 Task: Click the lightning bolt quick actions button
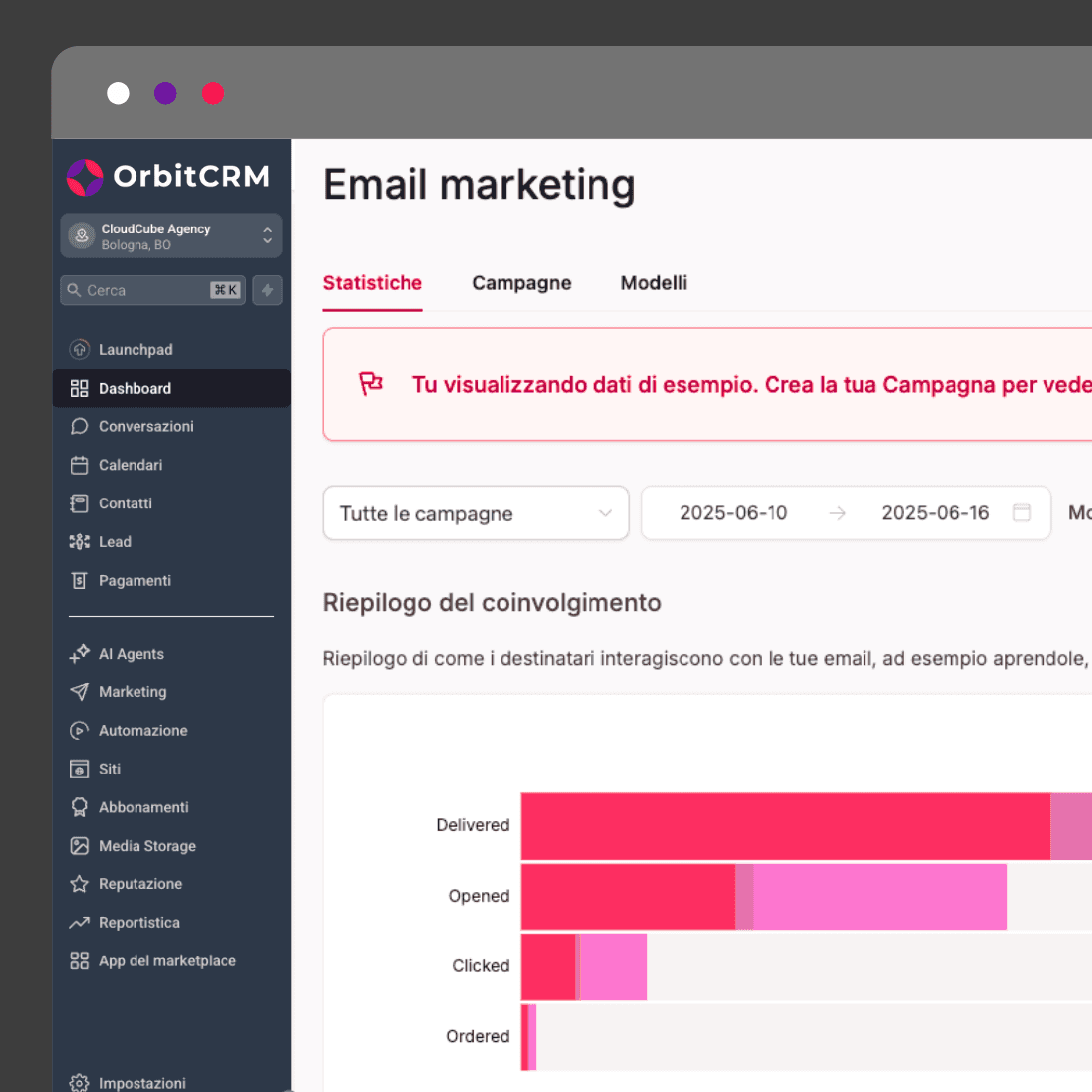pyautogui.click(x=267, y=291)
